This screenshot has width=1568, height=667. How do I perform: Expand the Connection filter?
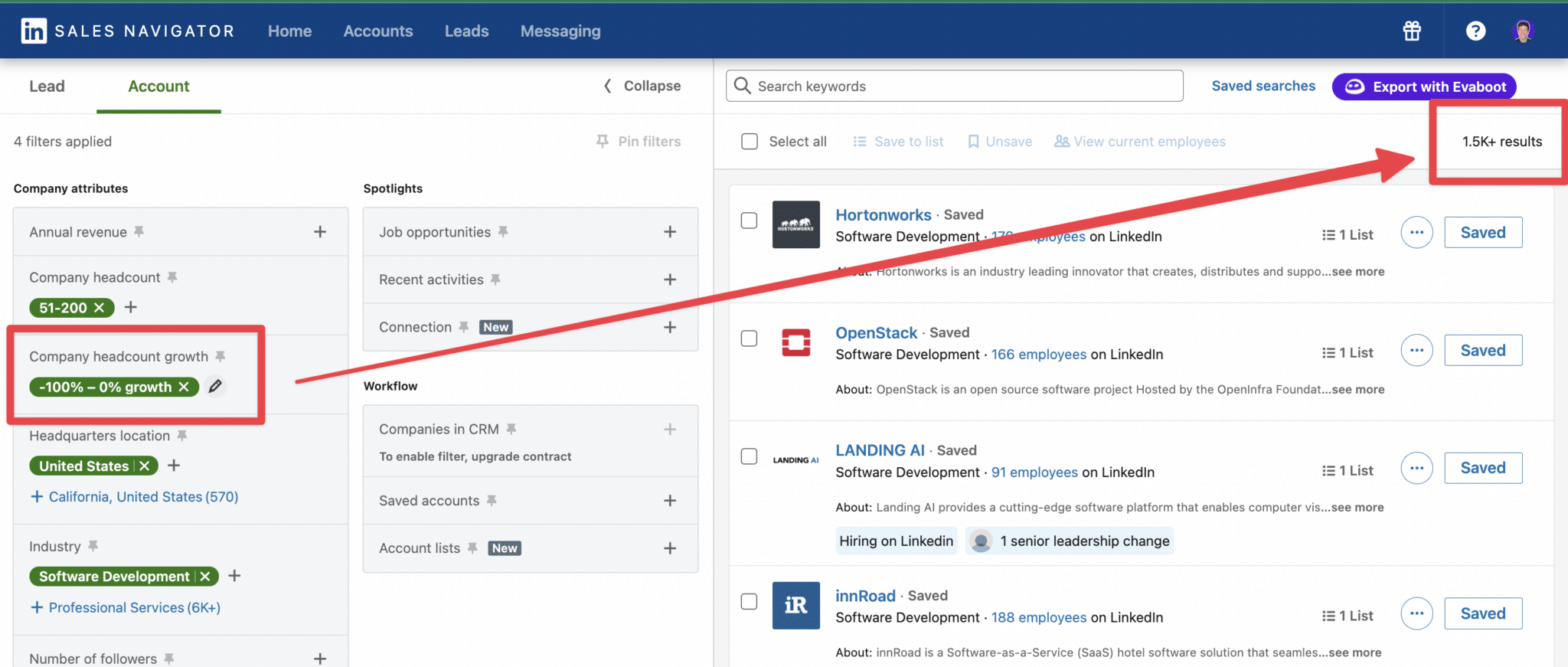click(x=670, y=327)
